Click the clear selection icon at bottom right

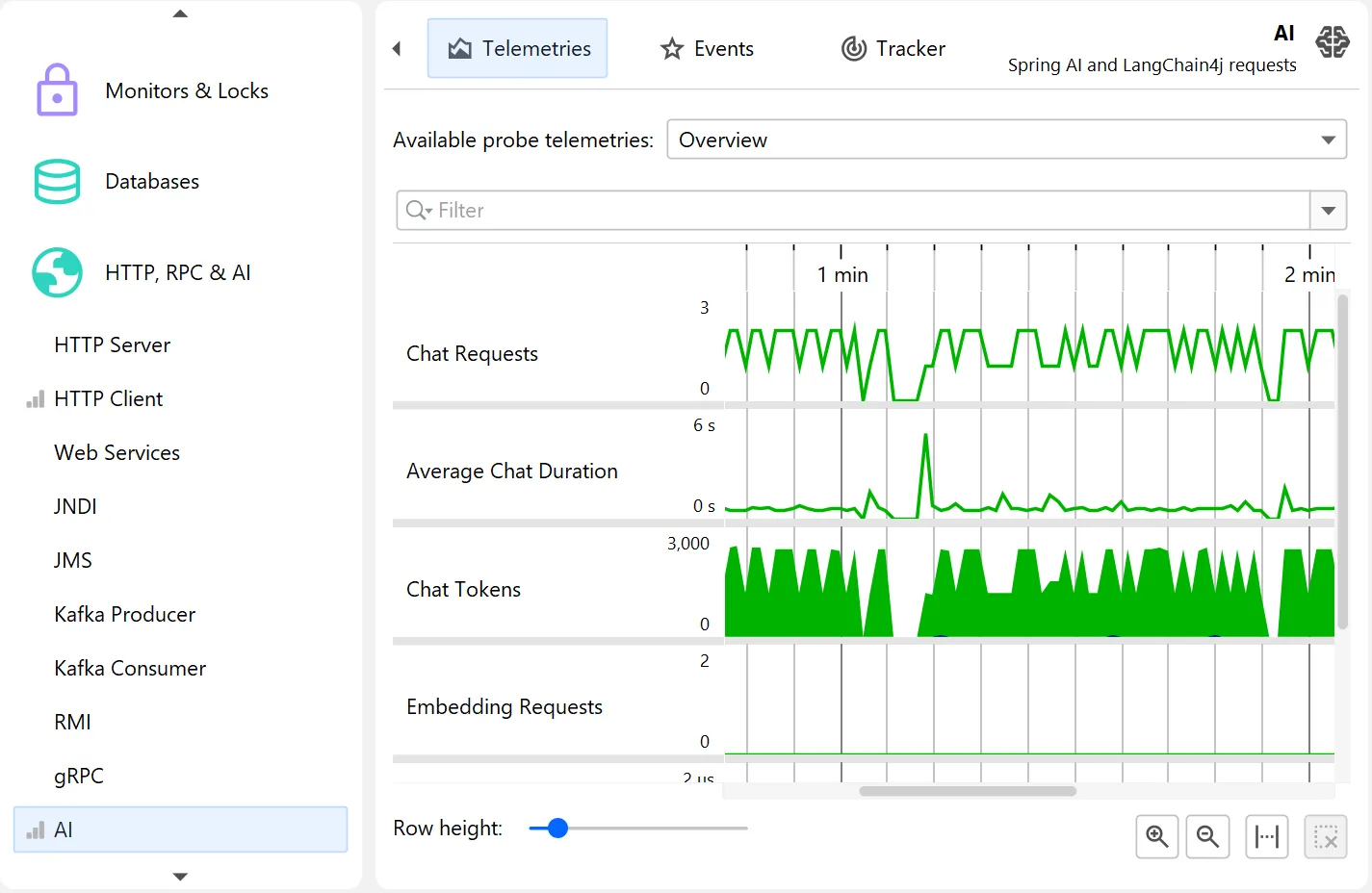(x=1325, y=837)
